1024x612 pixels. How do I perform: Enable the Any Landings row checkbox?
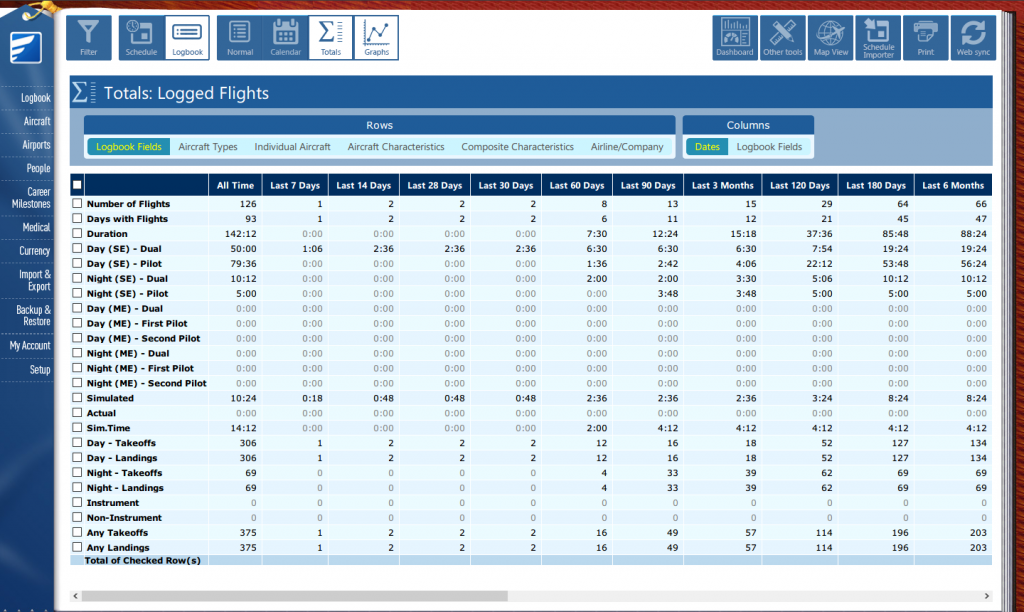click(78, 548)
